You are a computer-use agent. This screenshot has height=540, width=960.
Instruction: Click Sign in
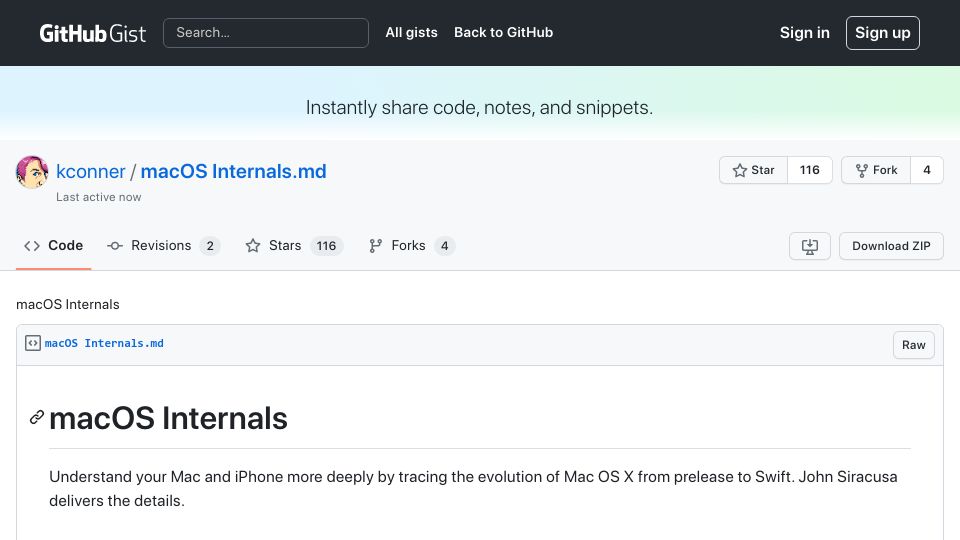point(804,33)
